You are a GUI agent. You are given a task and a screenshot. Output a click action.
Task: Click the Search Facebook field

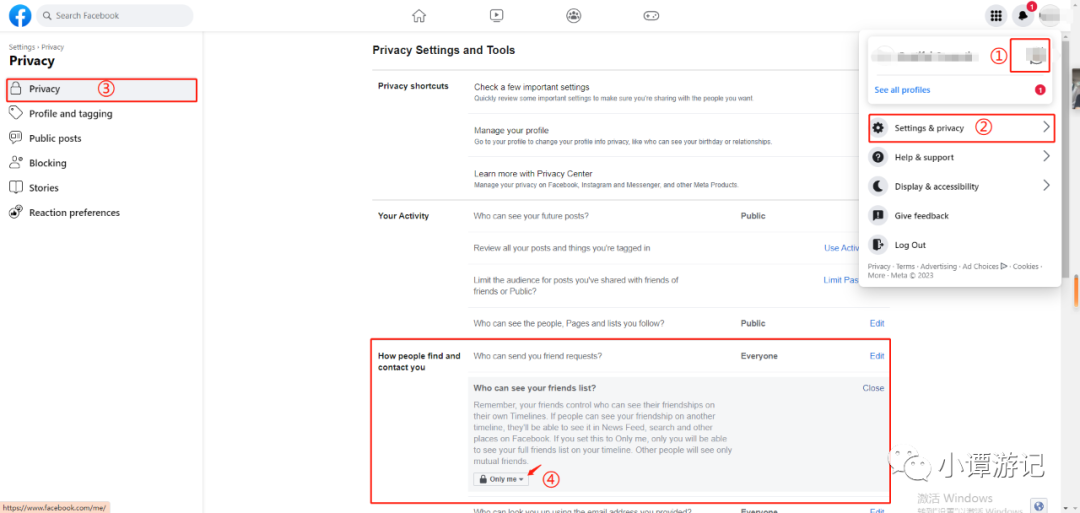(x=115, y=15)
